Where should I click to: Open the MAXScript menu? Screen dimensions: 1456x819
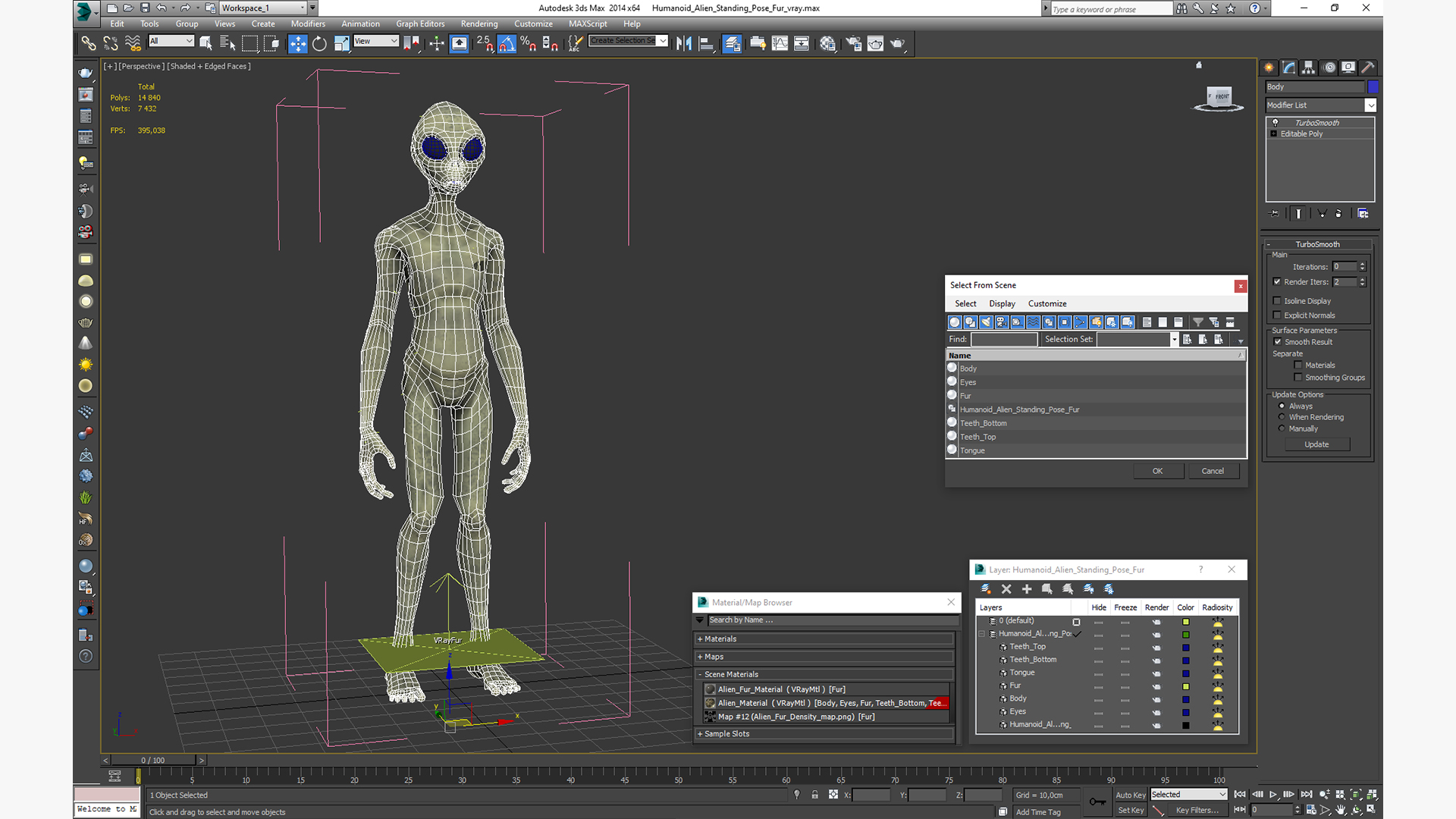coord(588,24)
